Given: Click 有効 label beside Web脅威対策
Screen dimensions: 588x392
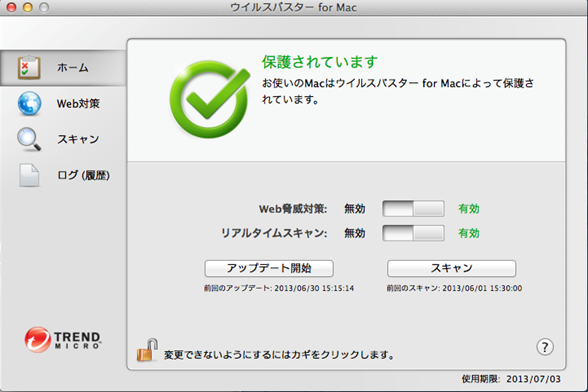Looking at the screenshot, I should click(469, 209).
